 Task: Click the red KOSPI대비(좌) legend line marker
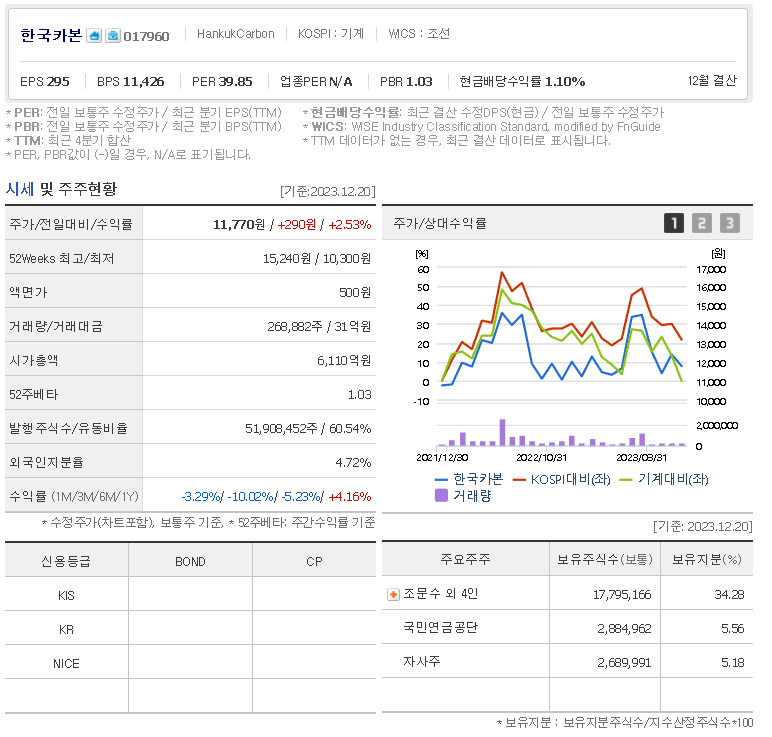point(519,480)
